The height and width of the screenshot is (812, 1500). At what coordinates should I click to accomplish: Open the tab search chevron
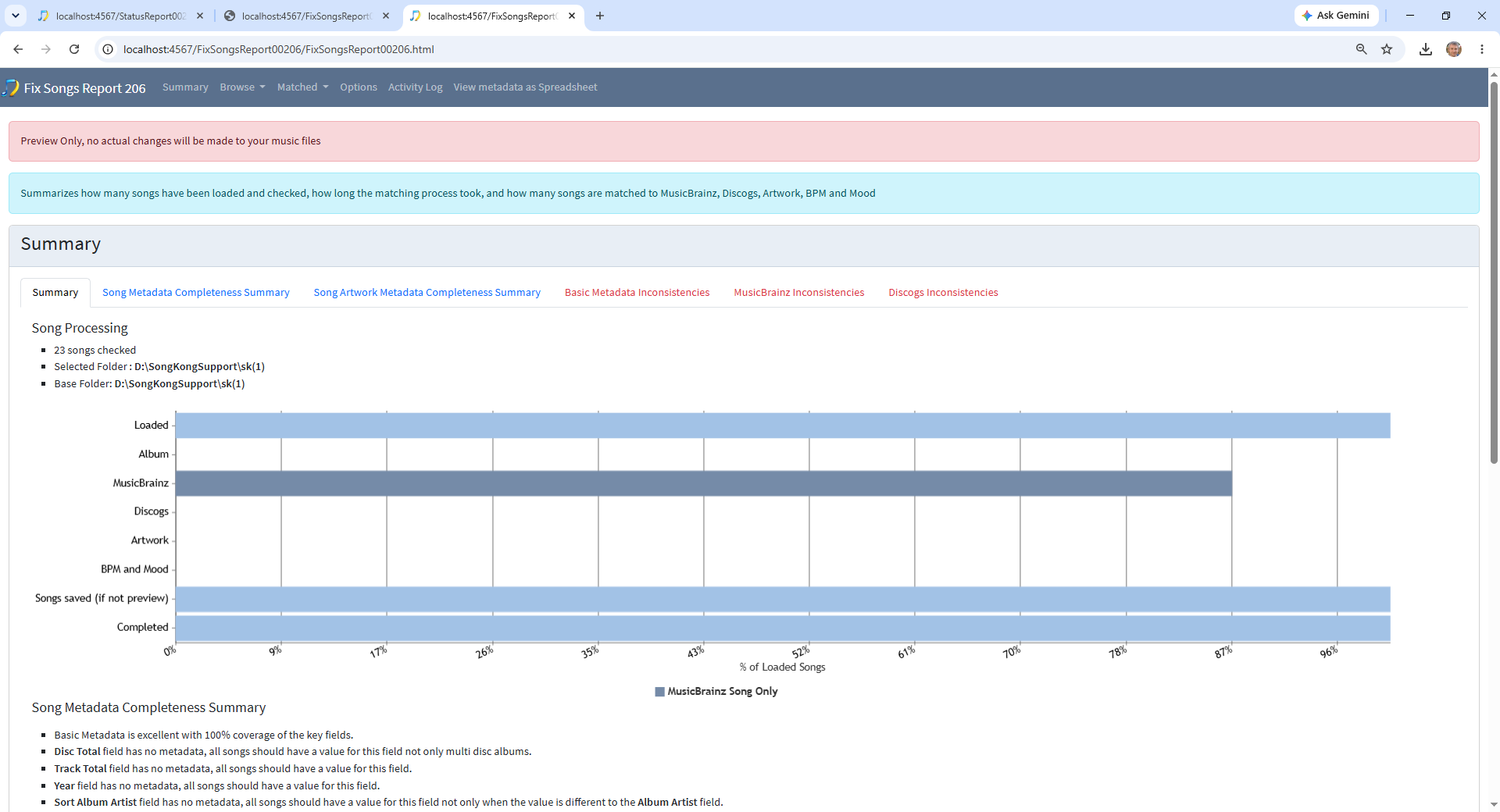[16, 16]
